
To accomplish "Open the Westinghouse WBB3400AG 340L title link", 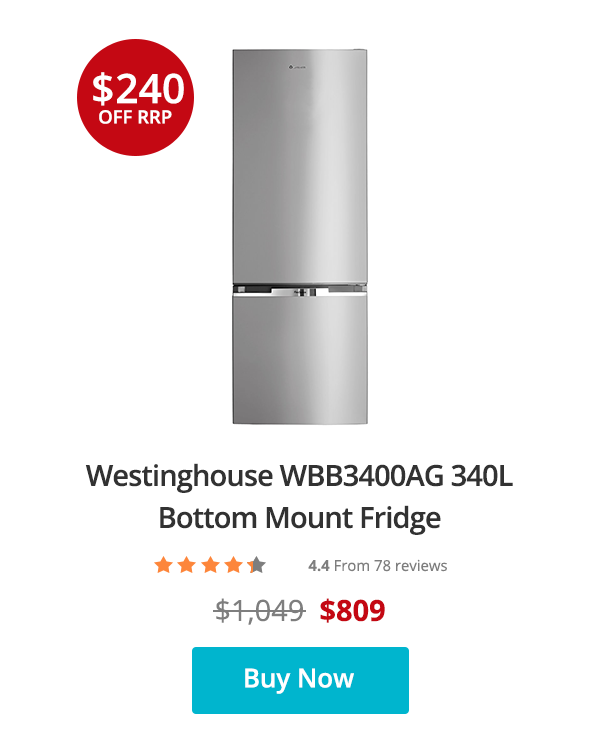I will coord(300,476).
